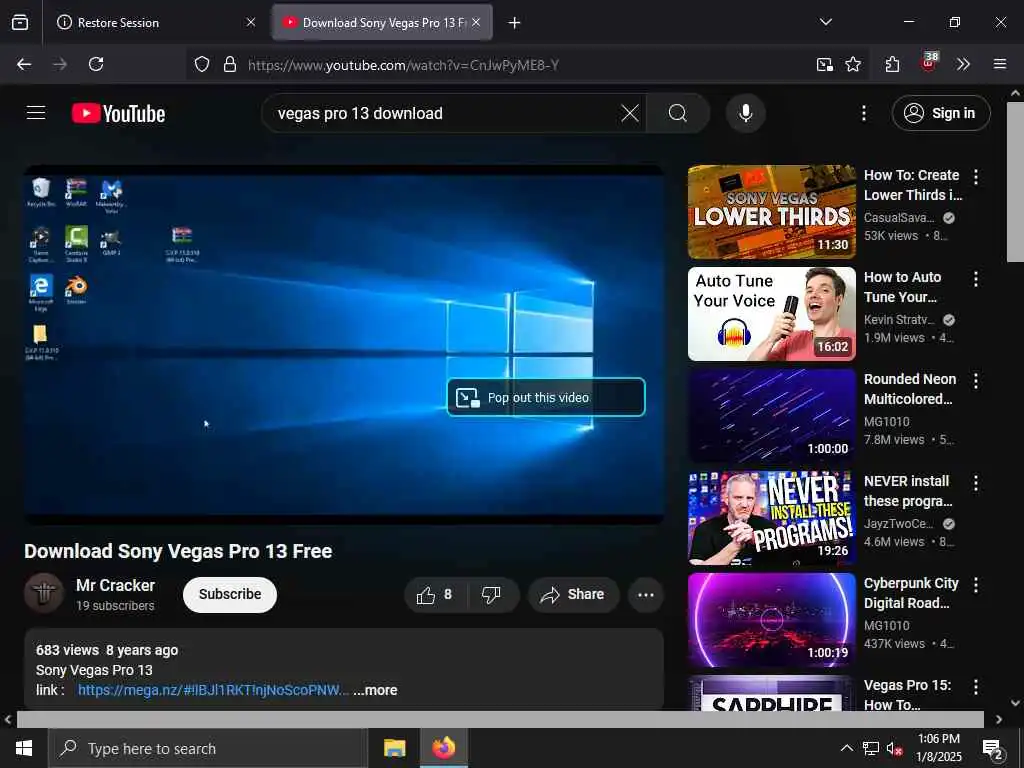
Task: Toggle picture-in-picture from address bar
Action: coord(824,64)
